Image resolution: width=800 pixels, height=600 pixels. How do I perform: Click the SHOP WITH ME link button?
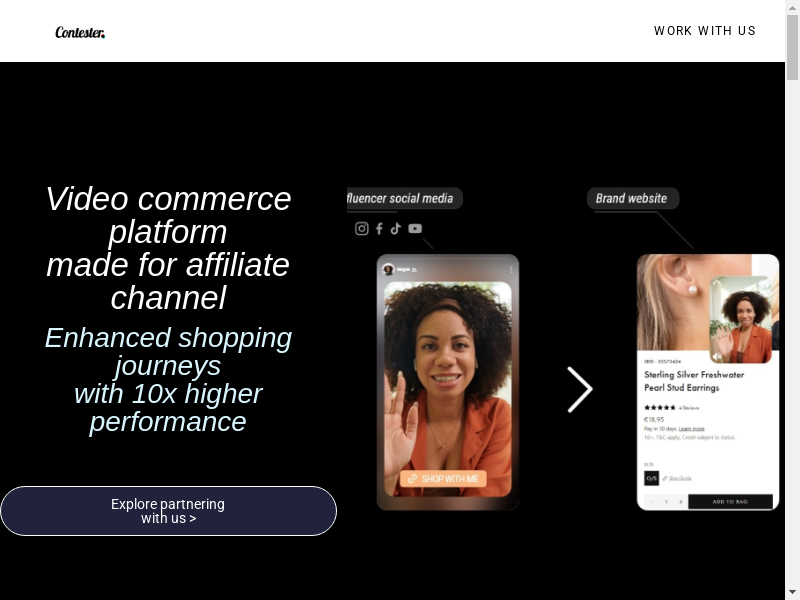click(443, 479)
